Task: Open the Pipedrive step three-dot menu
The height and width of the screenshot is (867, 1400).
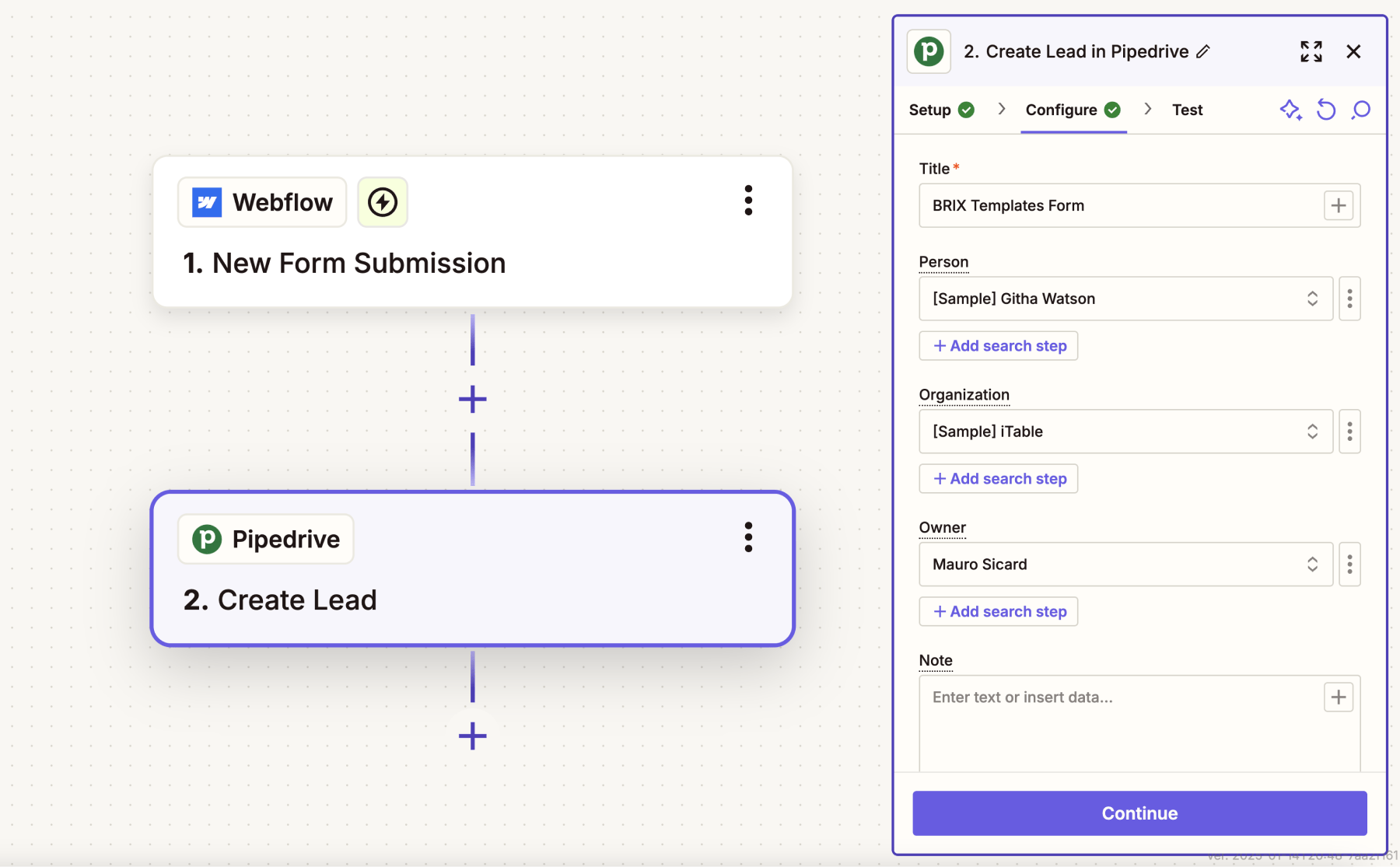Action: click(748, 537)
